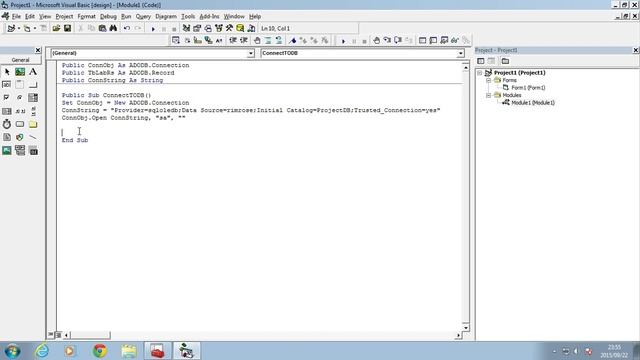This screenshot has width=640, height=360.
Task: Click General tab in toolbox
Action: tap(20, 60)
